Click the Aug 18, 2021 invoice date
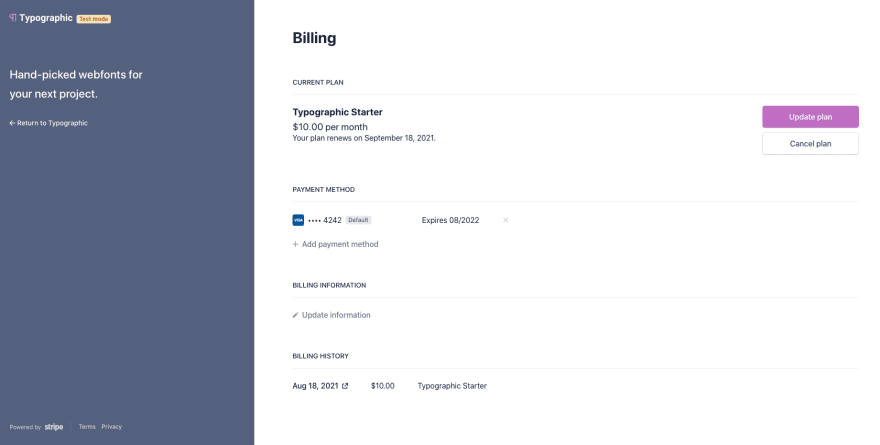 (315, 386)
